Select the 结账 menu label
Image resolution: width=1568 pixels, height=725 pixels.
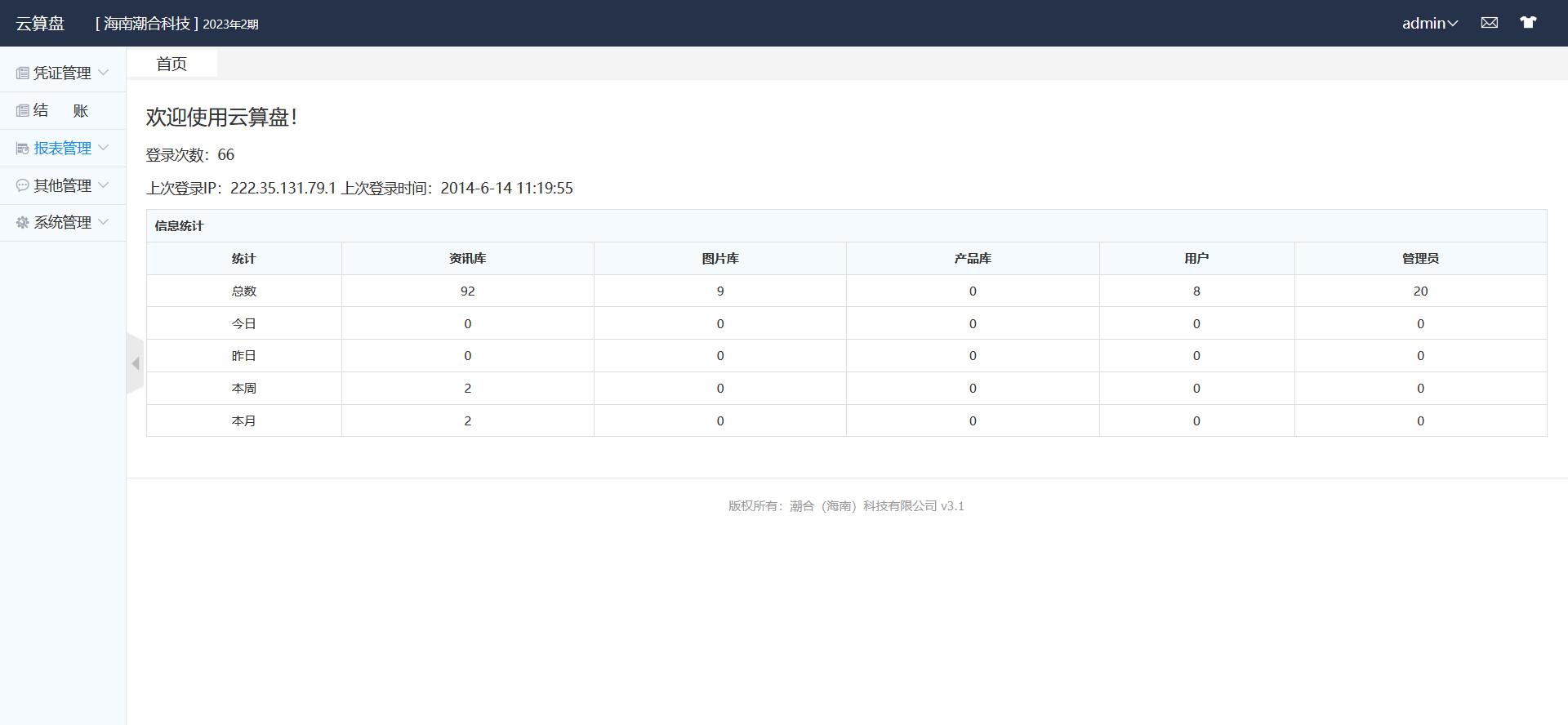60,111
